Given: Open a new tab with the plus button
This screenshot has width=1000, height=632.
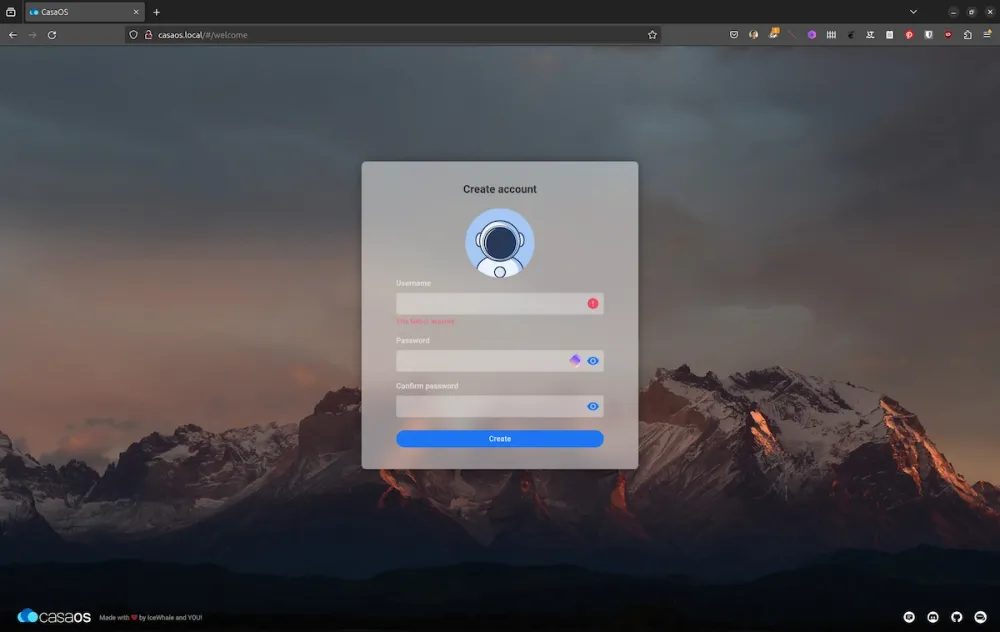Looking at the screenshot, I should (x=156, y=12).
